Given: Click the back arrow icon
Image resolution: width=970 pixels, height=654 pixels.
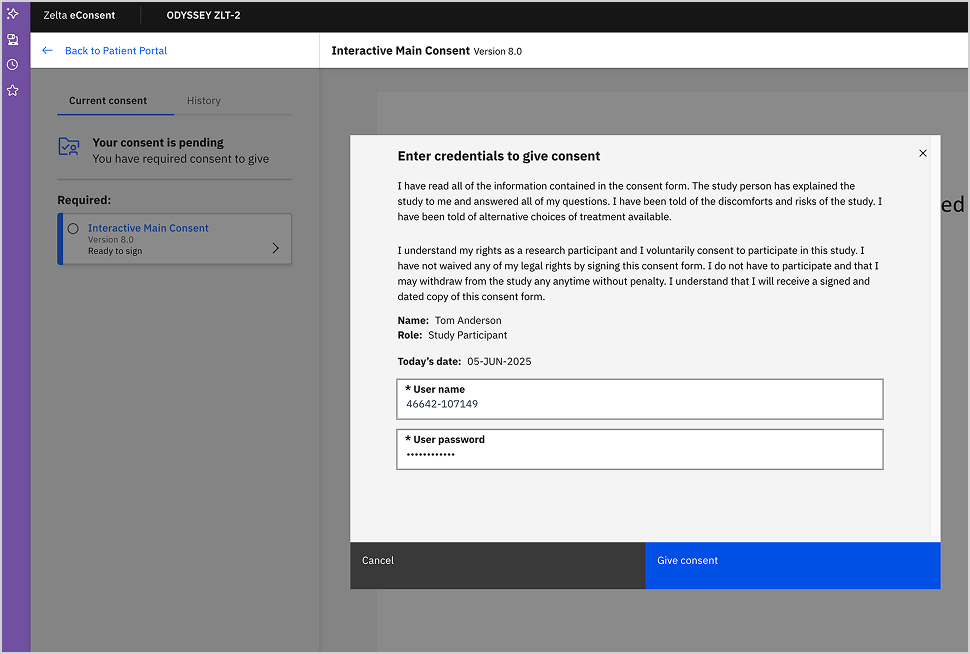Looking at the screenshot, I should (x=47, y=51).
